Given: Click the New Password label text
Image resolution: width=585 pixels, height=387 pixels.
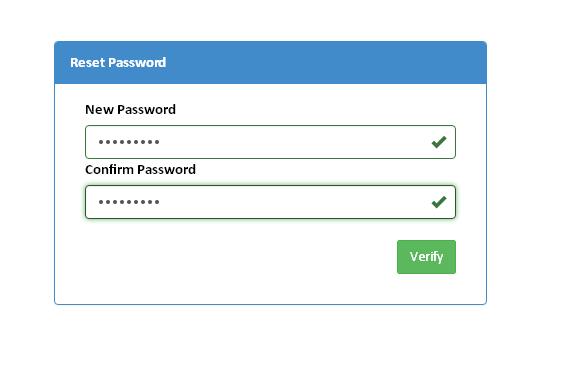Looking at the screenshot, I should pyautogui.click(x=130, y=109).
